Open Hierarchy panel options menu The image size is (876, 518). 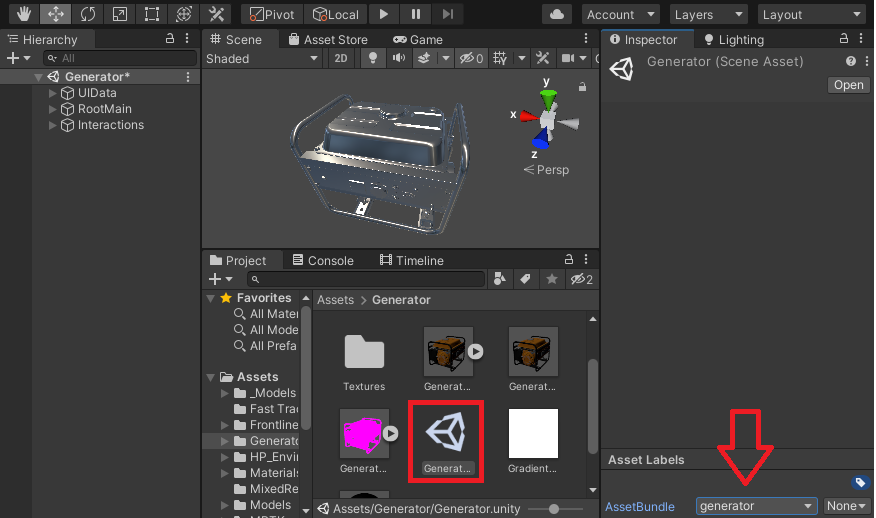tap(187, 39)
